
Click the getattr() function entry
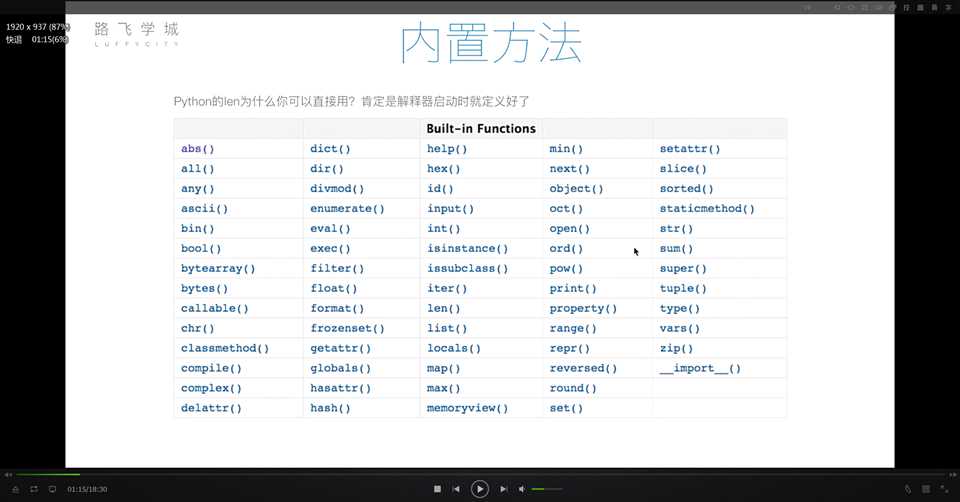(340, 348)
